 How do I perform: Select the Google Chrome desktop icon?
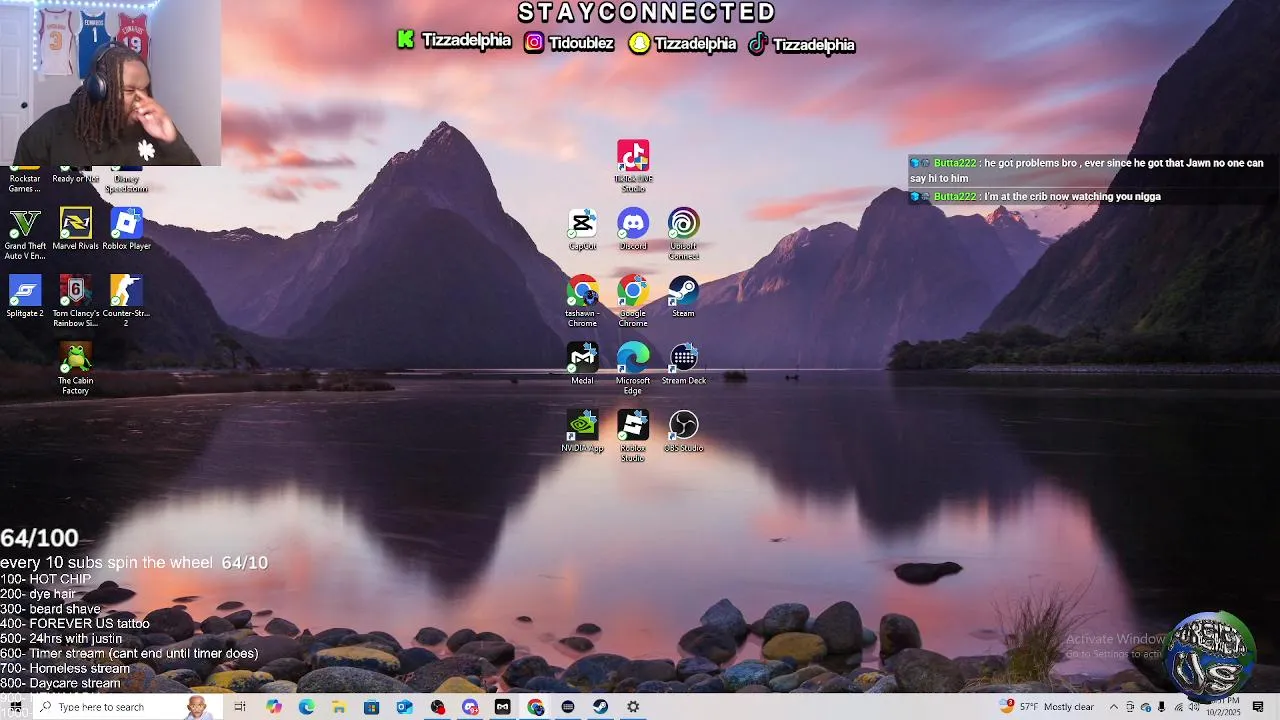633,302
